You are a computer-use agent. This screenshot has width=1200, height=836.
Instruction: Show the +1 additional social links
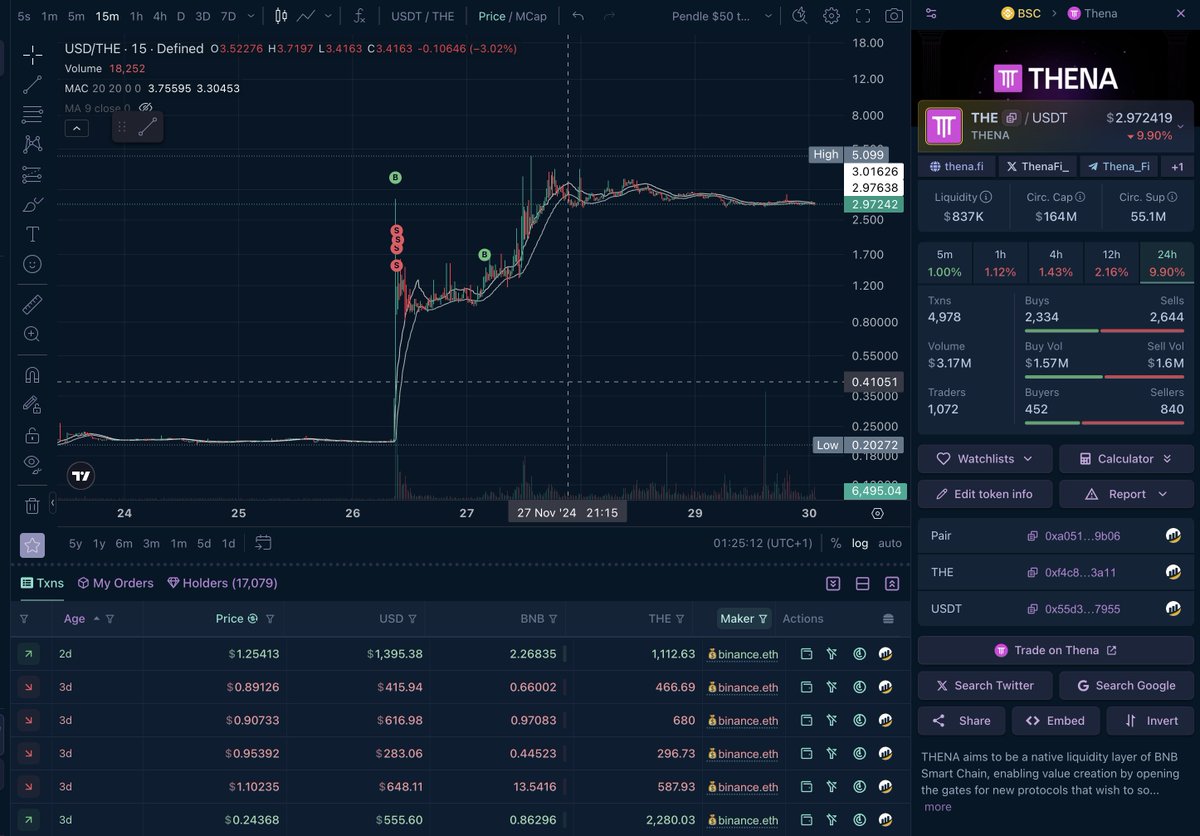click(x=1177, y=167)
